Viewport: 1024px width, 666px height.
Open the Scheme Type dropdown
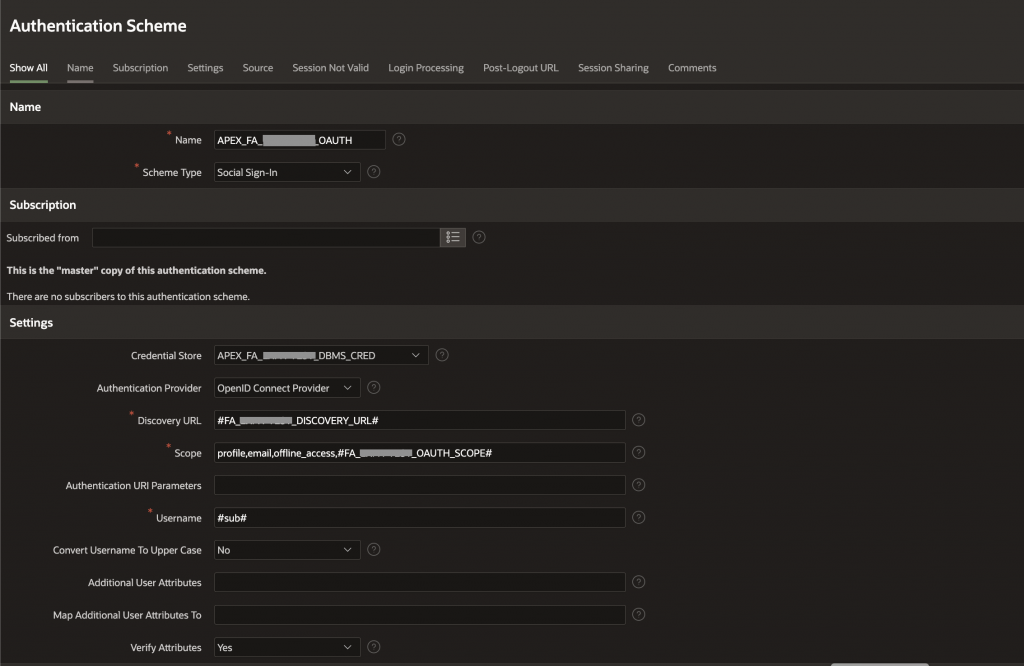click(287, 172)
